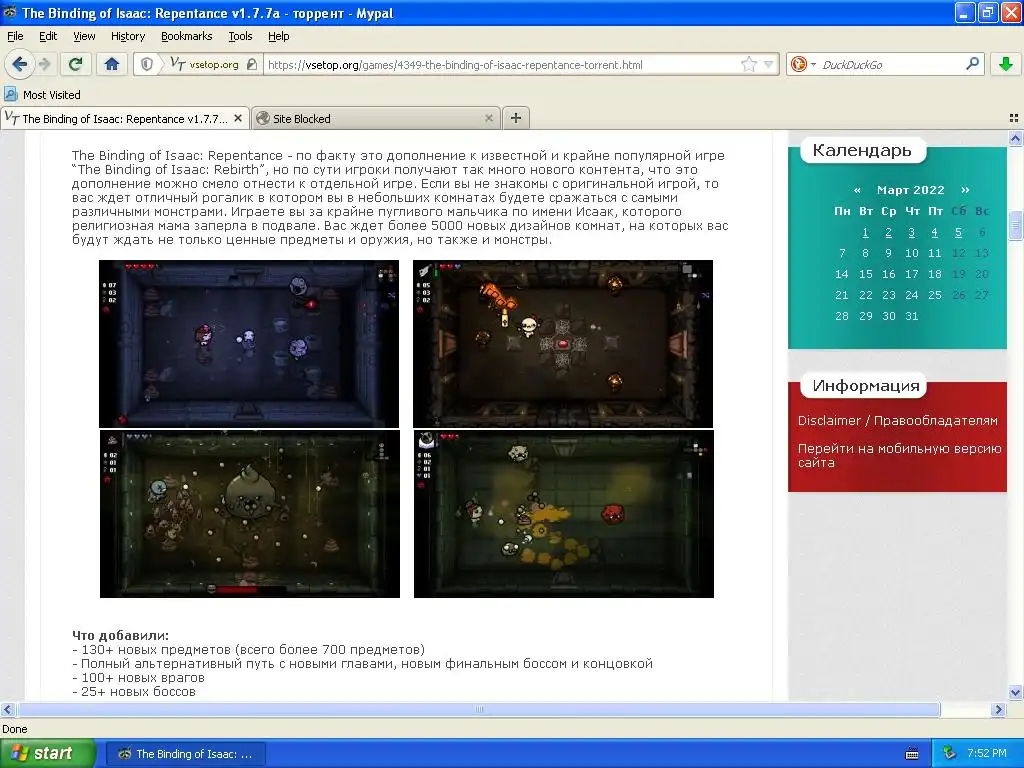The width and height of the screenshot is (1024, 768).
Task: Open the Help menu
Action: pyautogui.click(x=278, y=36)
